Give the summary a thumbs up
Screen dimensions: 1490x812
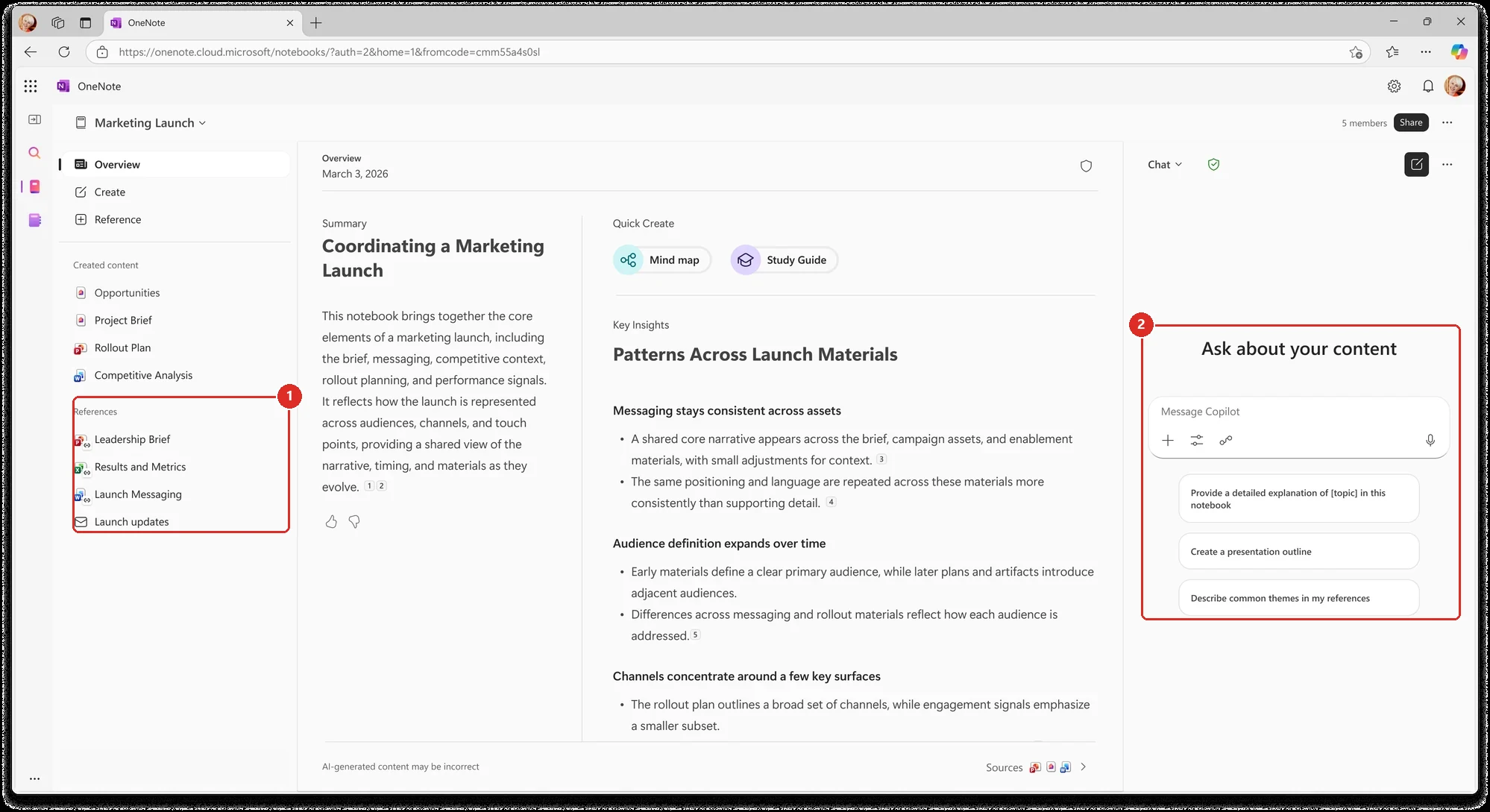[331, 522]
